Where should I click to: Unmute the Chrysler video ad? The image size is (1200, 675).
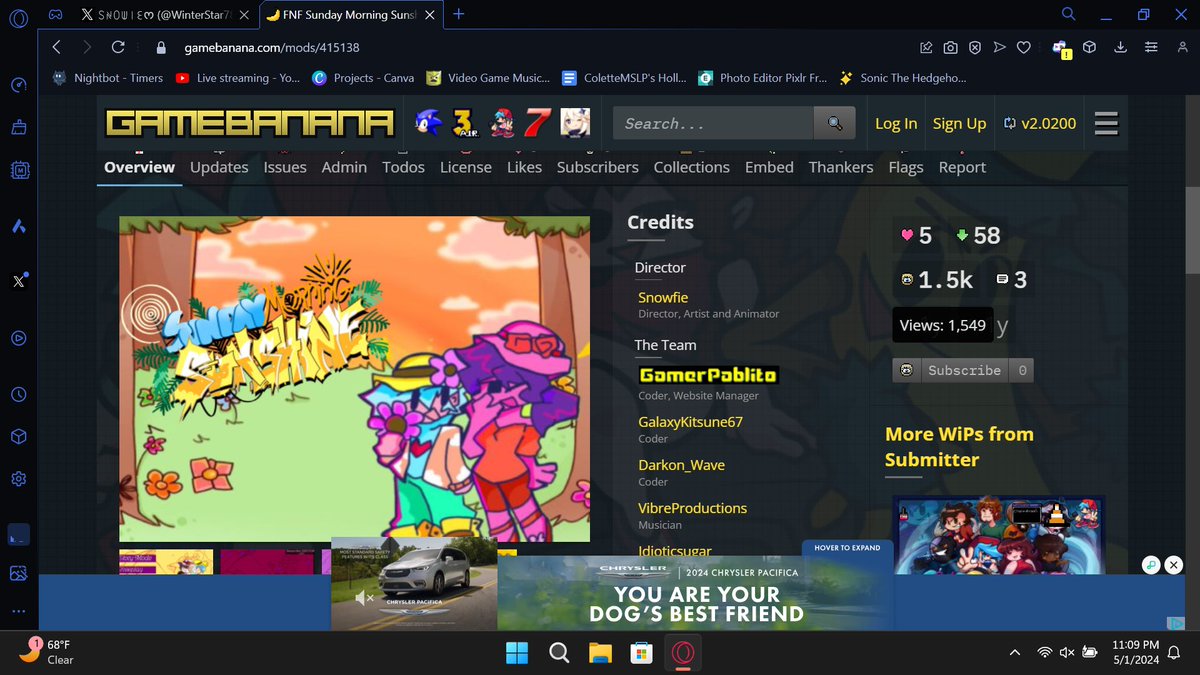pyautogui.click(x=365, y=598)
